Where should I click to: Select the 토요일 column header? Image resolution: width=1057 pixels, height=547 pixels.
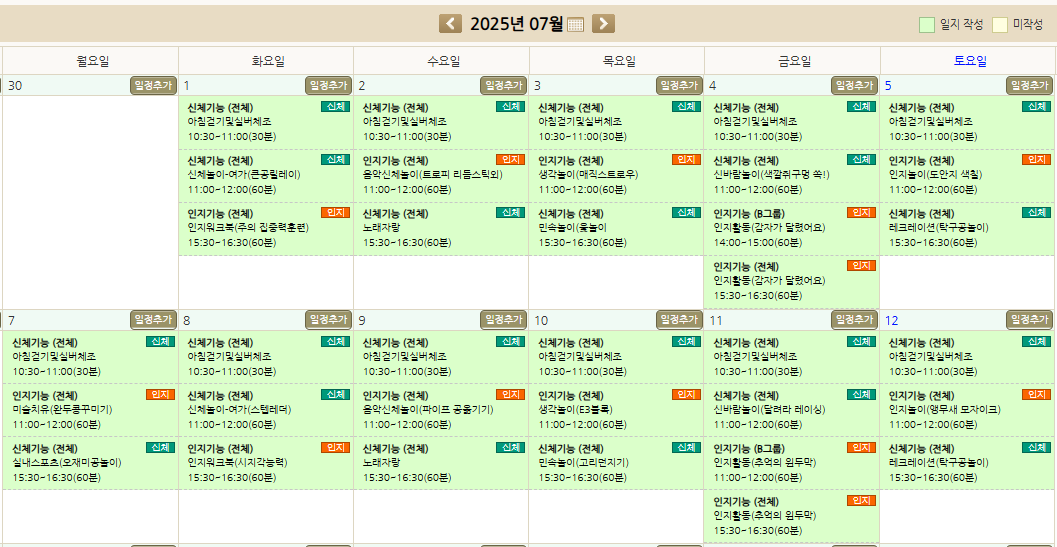pos(969,61)
